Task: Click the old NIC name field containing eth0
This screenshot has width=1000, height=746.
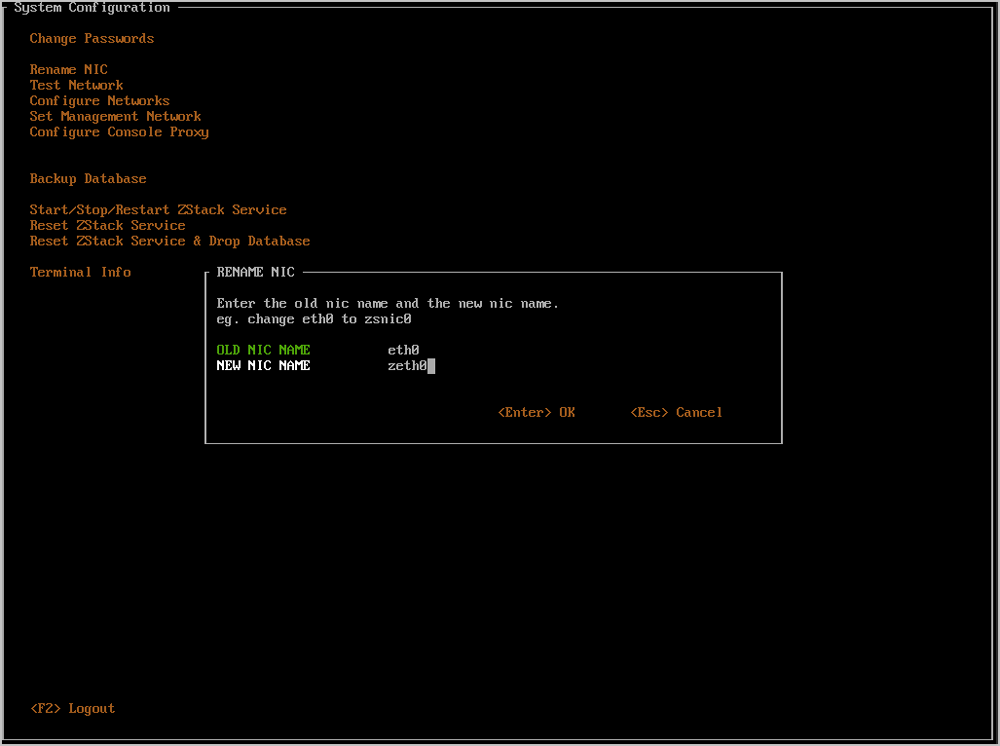Action: coord(404,350)
